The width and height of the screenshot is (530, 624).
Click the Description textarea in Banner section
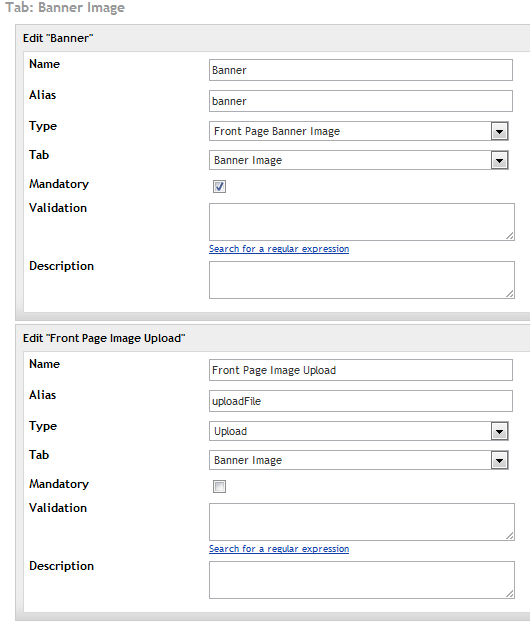point(362,280)
